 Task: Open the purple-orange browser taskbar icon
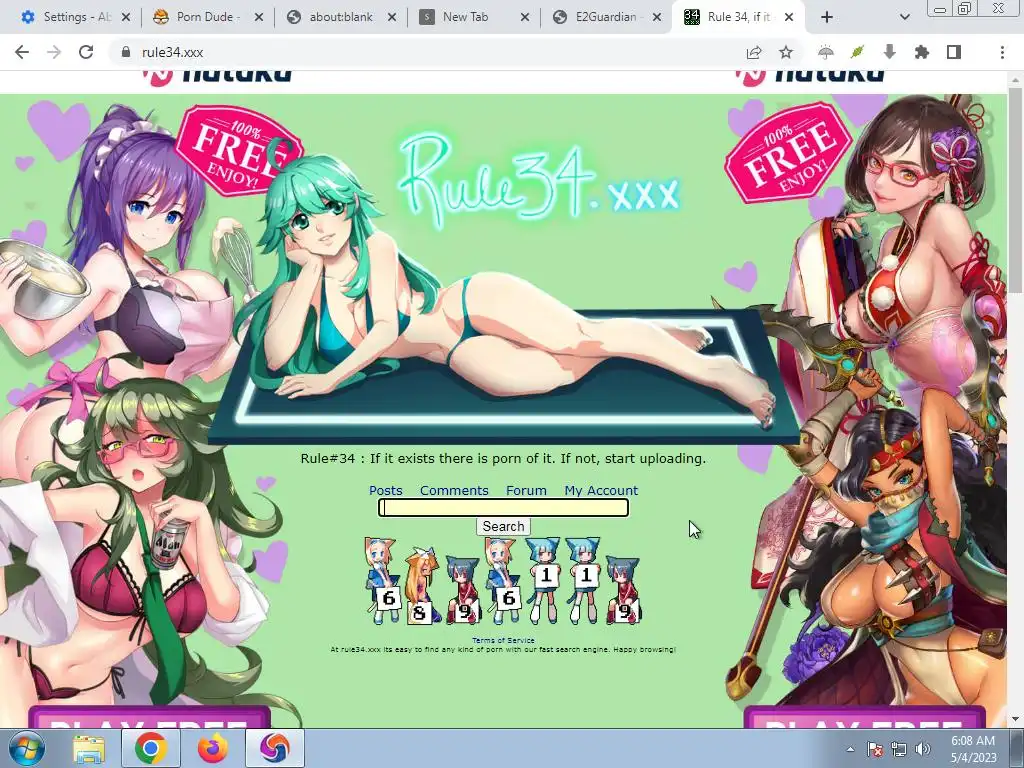point(275,748)
